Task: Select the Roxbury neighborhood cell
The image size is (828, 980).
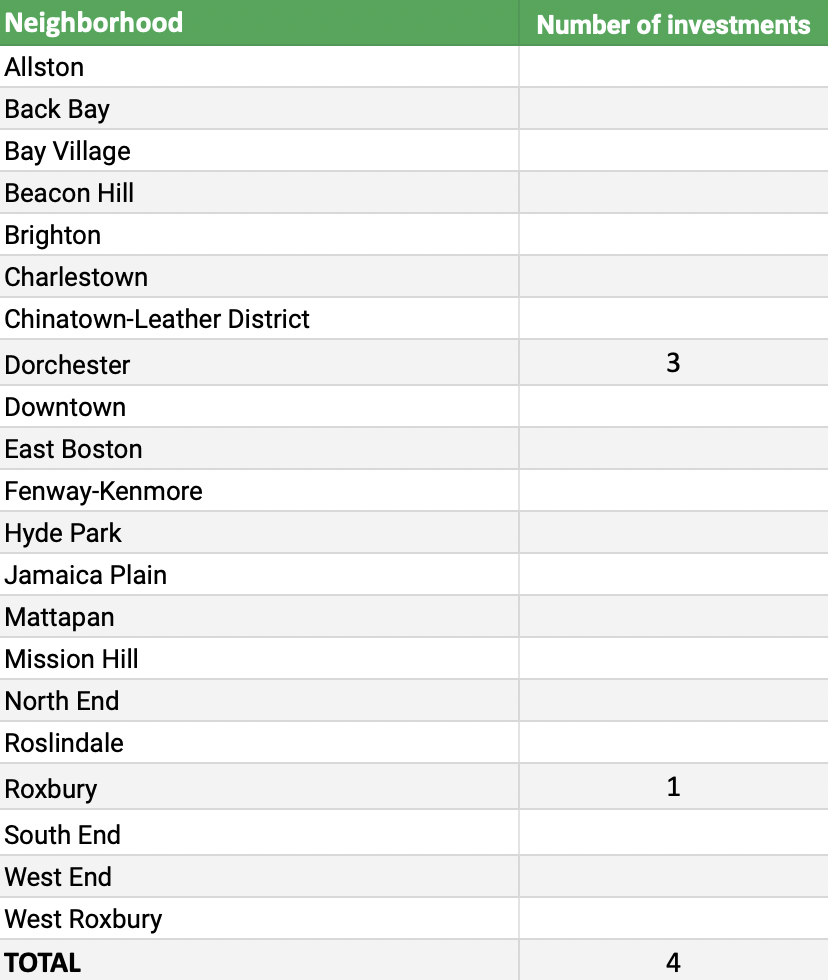Action: click(51, 788)
